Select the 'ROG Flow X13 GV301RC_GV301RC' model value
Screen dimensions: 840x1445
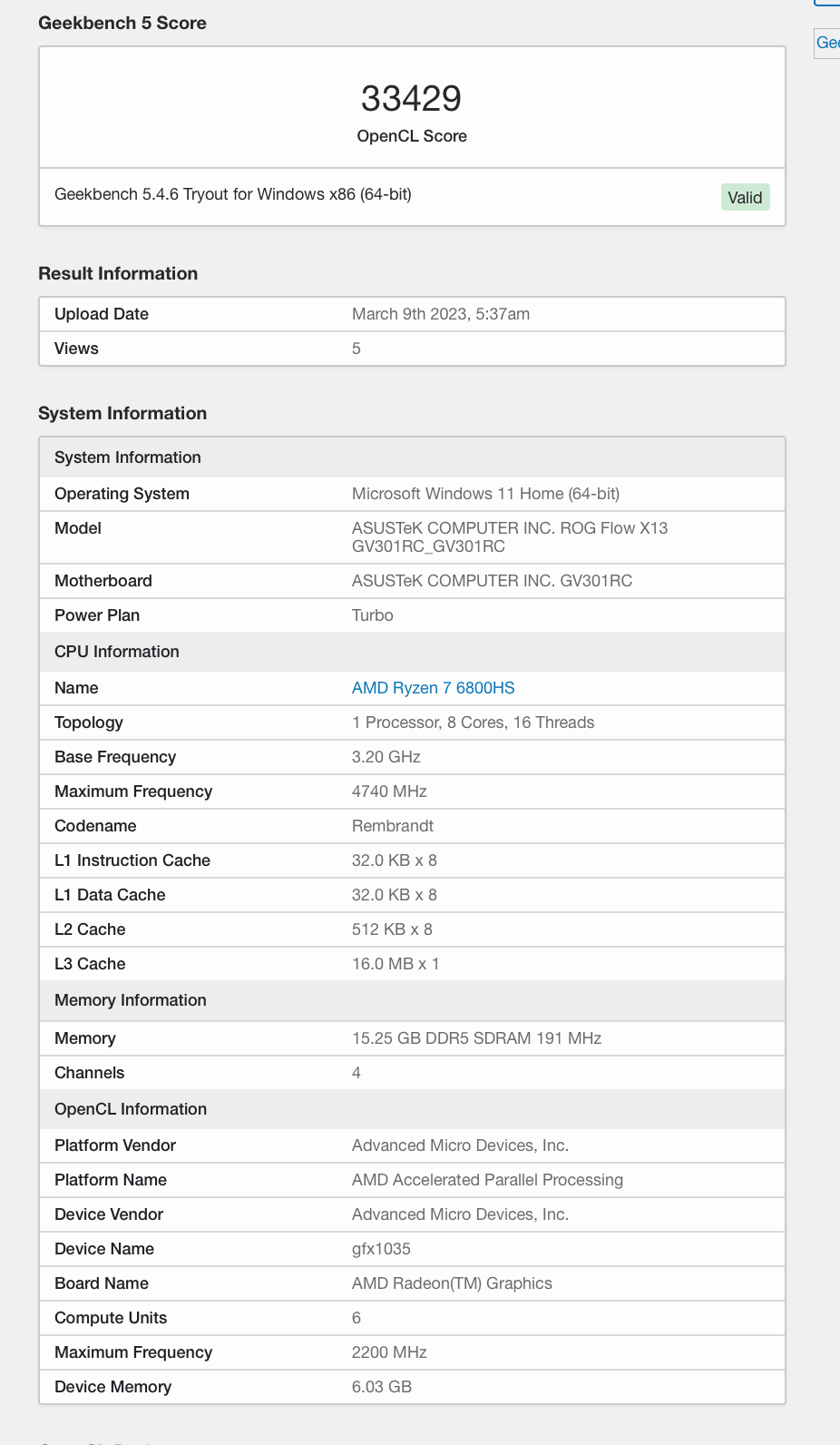(x=510, y=537)
